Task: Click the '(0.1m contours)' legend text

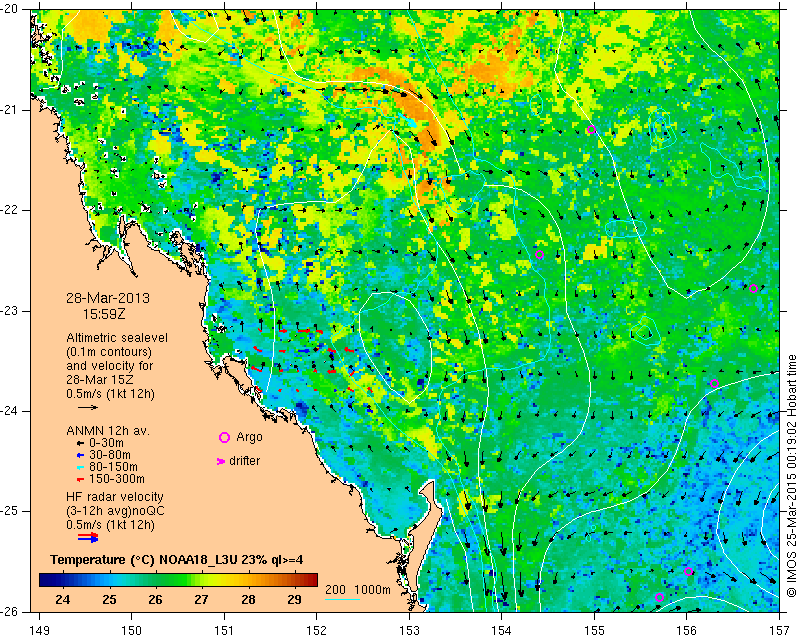Action: [x=109, y=352]
